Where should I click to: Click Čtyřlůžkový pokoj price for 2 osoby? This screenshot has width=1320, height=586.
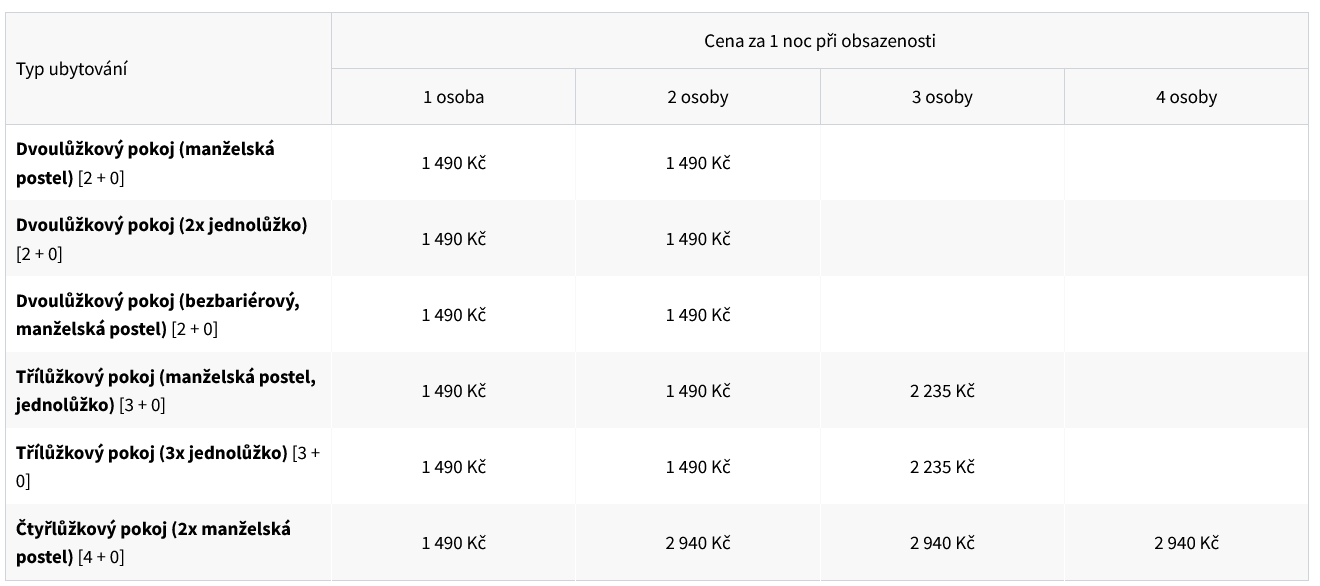[698, 543]
